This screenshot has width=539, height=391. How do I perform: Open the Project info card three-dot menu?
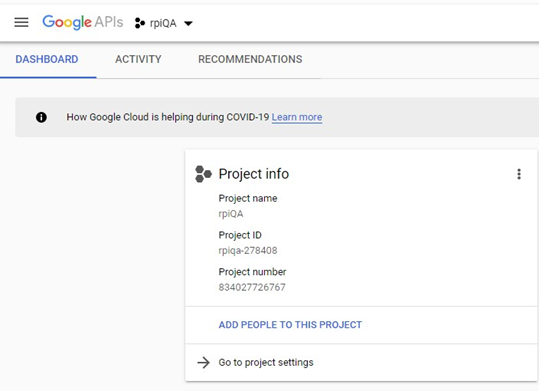519,174
